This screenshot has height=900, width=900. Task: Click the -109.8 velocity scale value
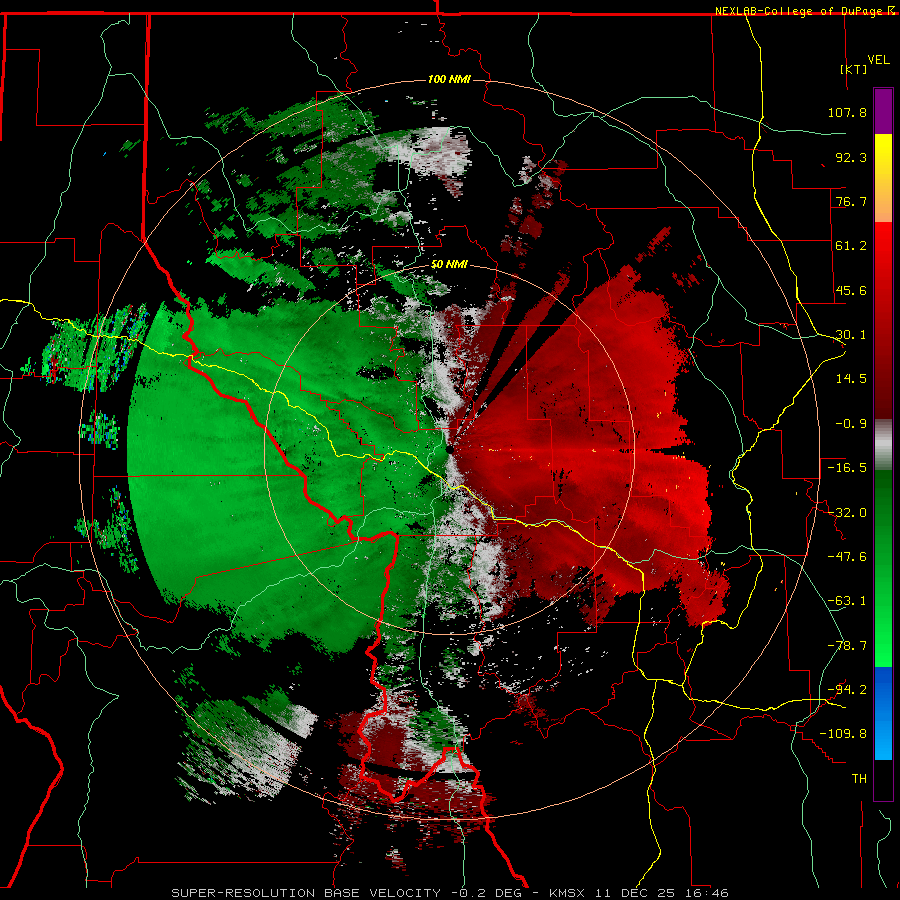tap(843, 734)
